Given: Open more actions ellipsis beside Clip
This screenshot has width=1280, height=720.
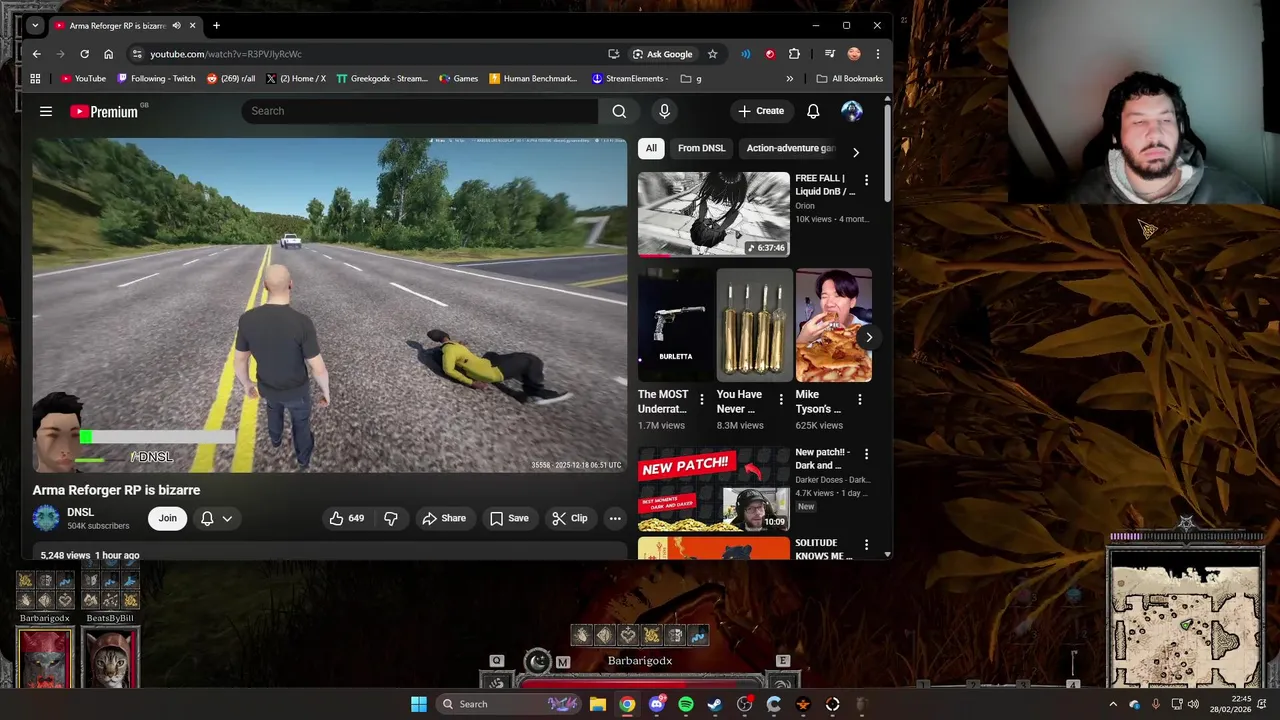Looking at the screenshot, I should tap(615, 518).
